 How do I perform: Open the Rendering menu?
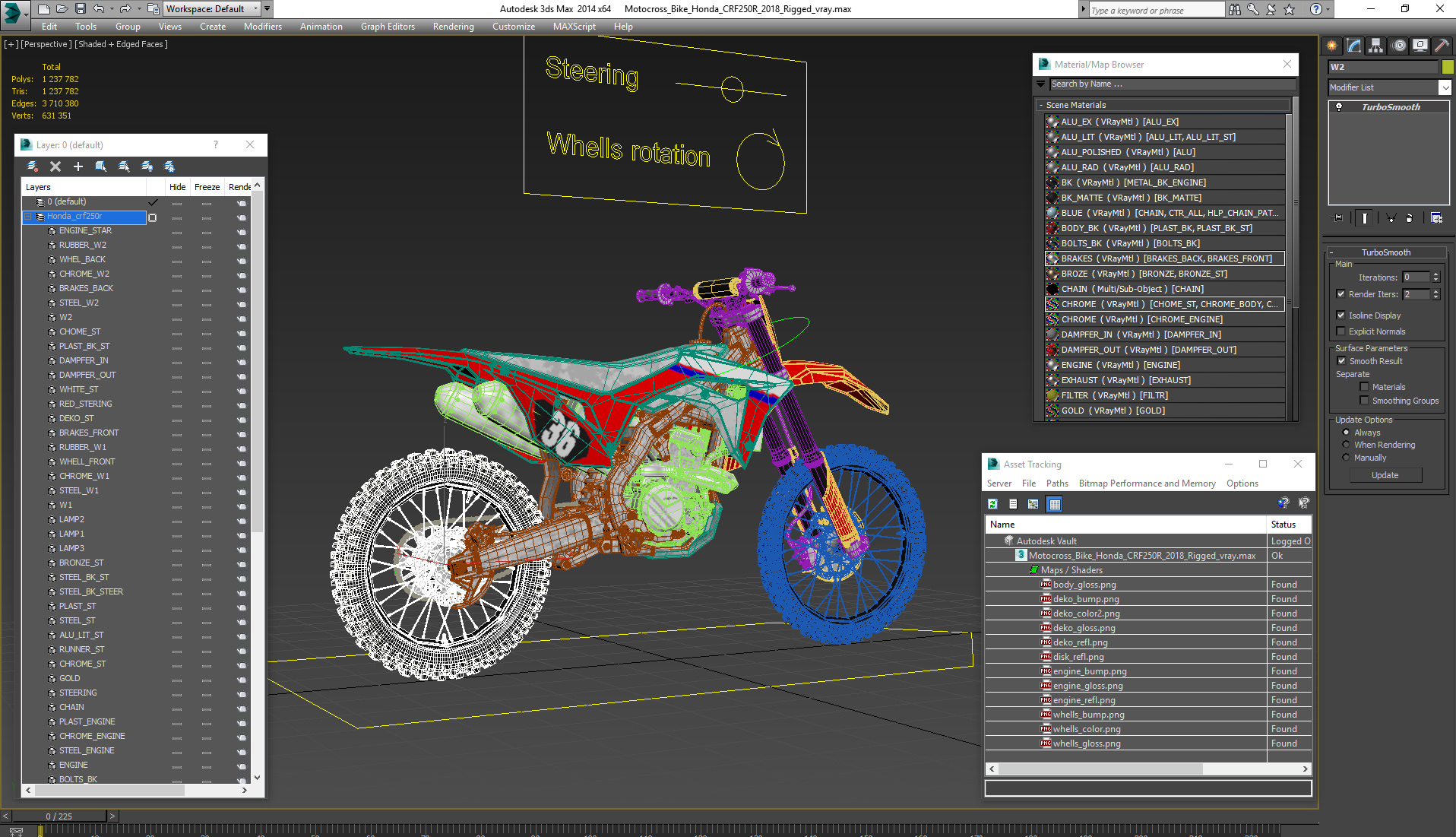click(x=454, y=27)
